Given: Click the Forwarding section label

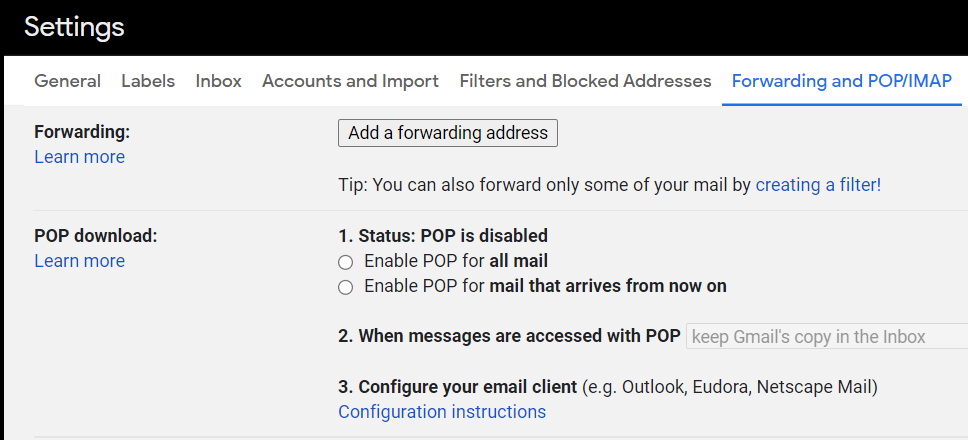Looking at the screenshot, I should pyautogui.click(x=82, y=132).
